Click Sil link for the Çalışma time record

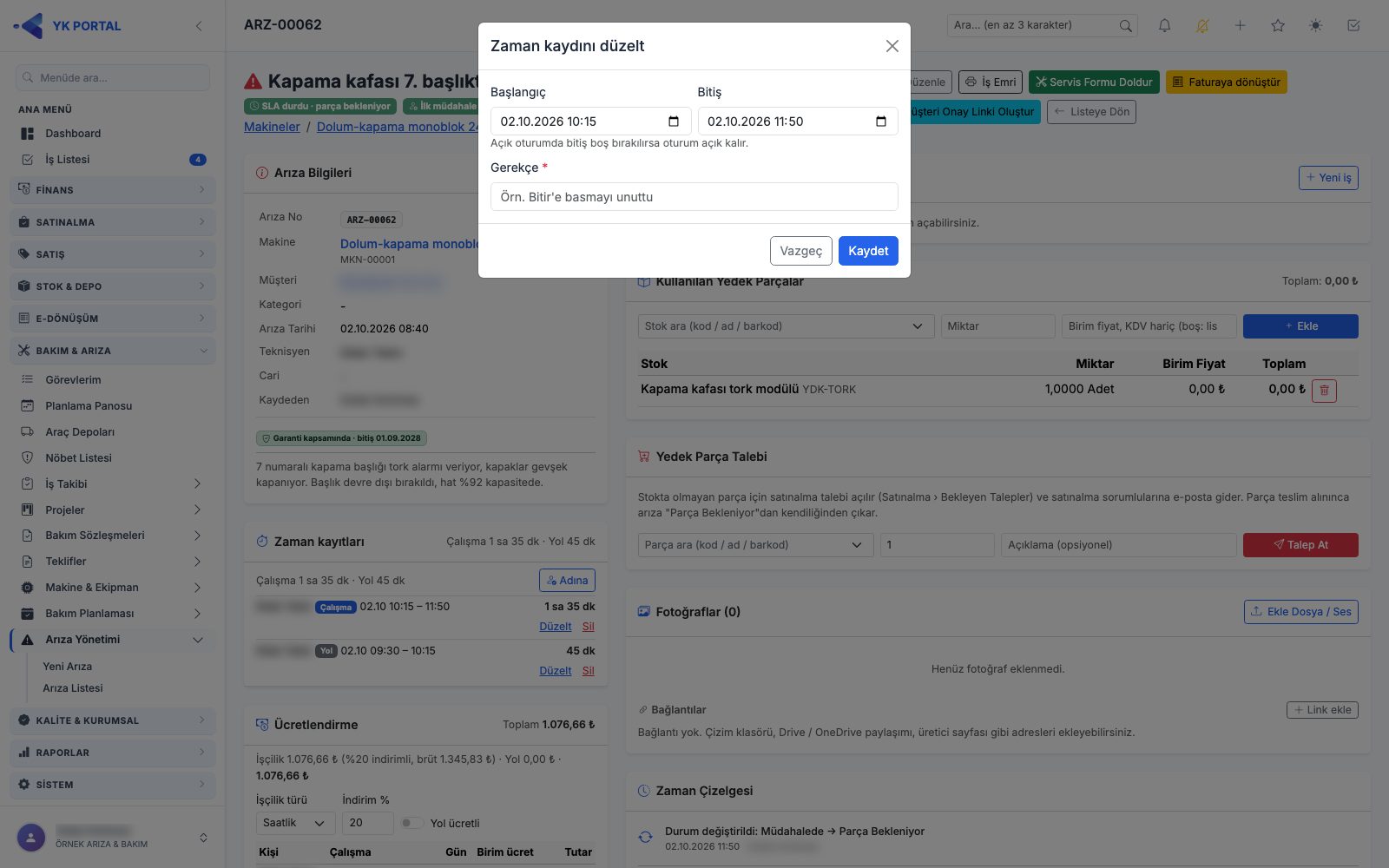click(x=589, y=627)
